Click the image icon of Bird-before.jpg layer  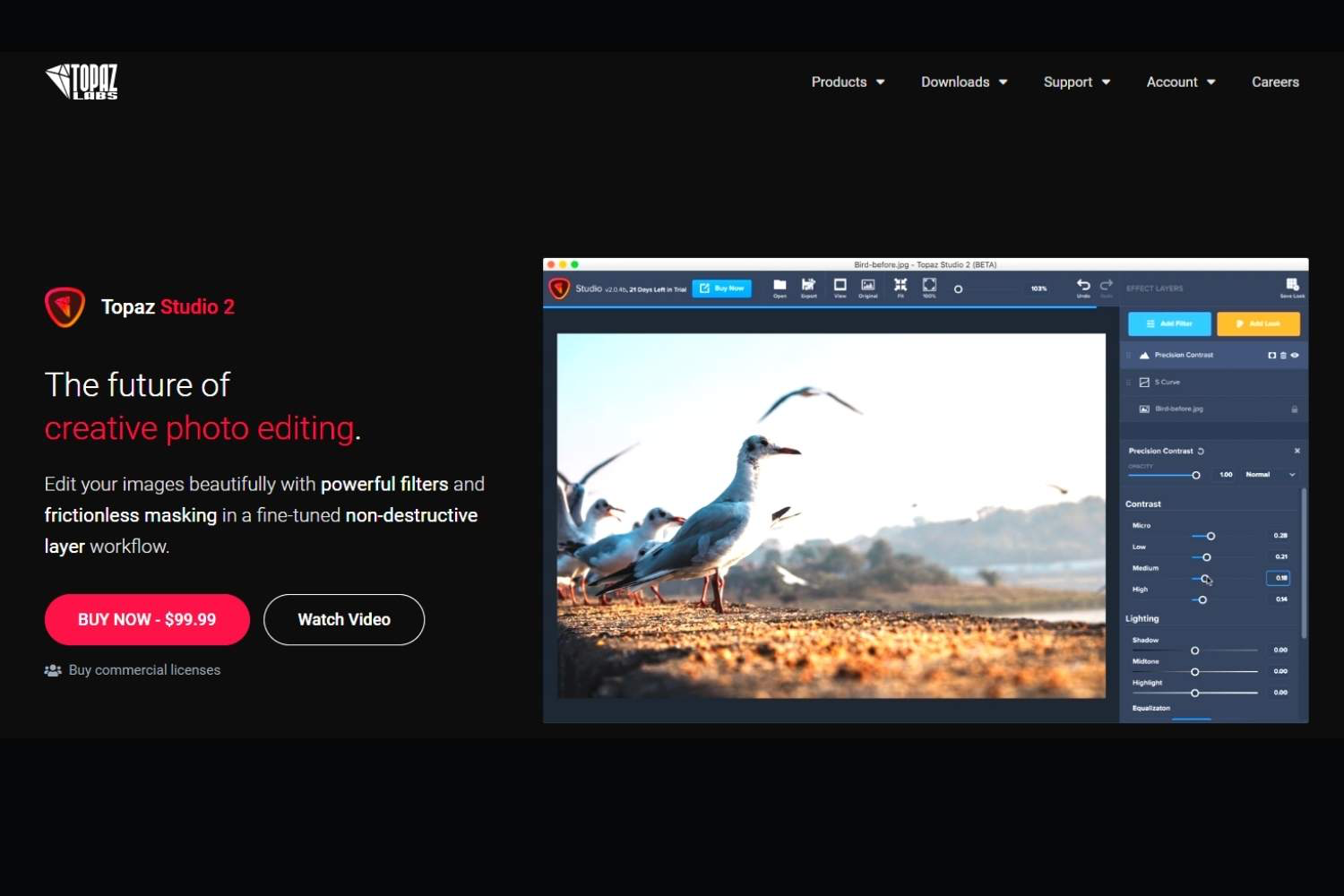tap(1144, 409)
